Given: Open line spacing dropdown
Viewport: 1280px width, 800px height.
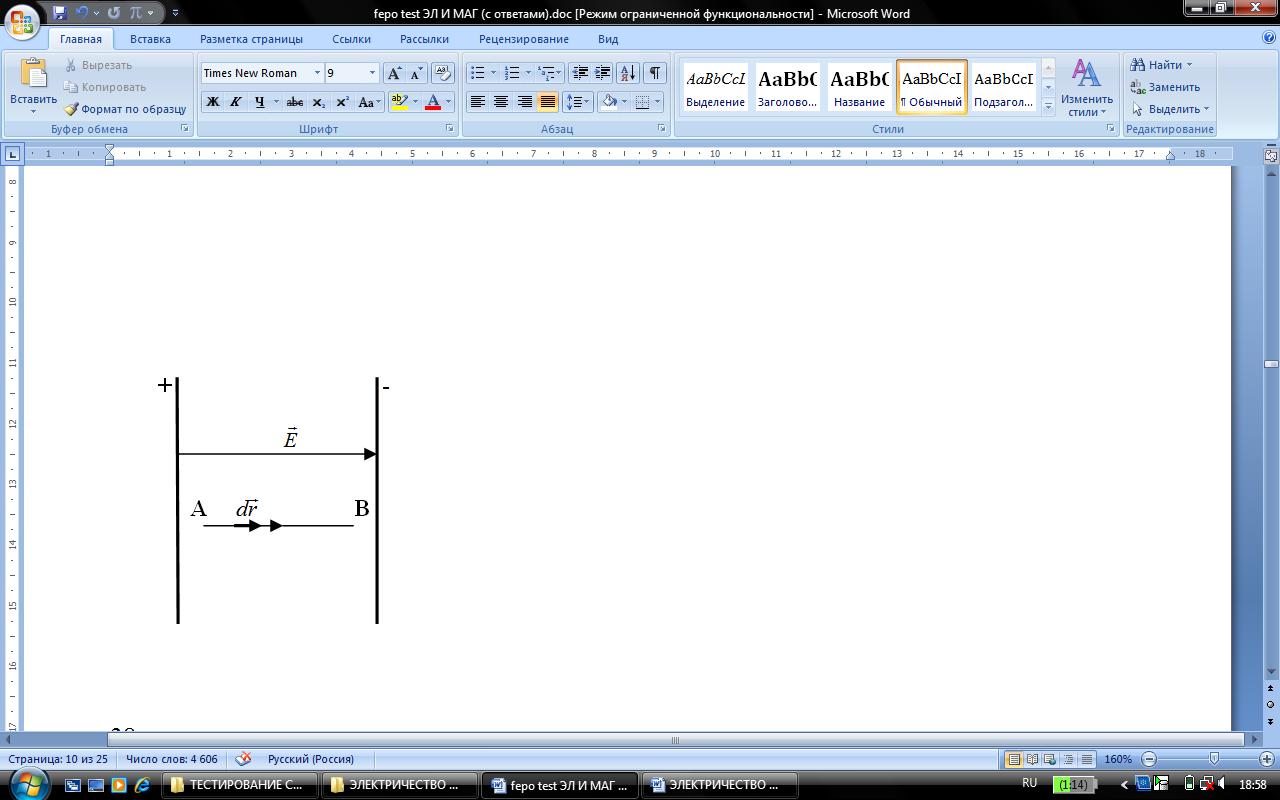Looking at the screenshot, I should pos(578,102).
